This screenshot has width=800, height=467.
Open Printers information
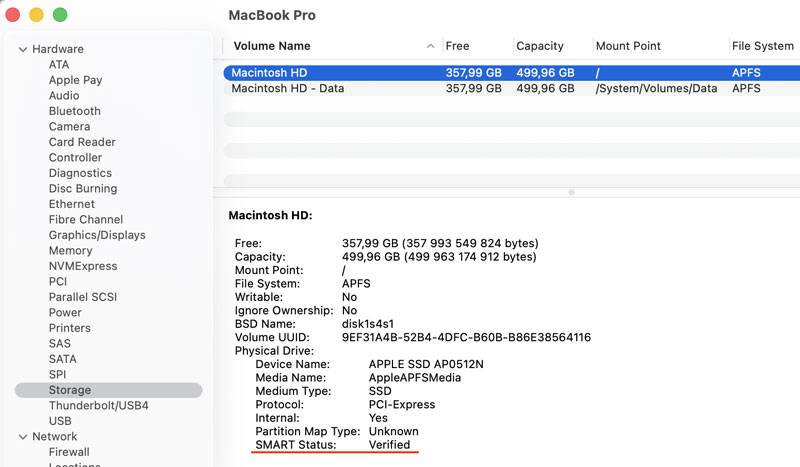coord(69,328)
